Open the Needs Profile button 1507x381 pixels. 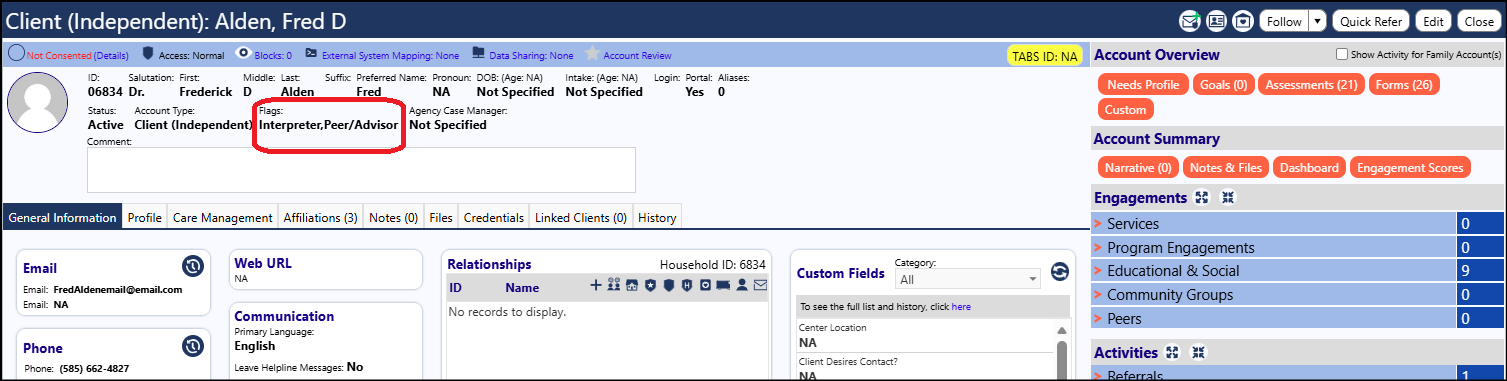point(1143,85)
